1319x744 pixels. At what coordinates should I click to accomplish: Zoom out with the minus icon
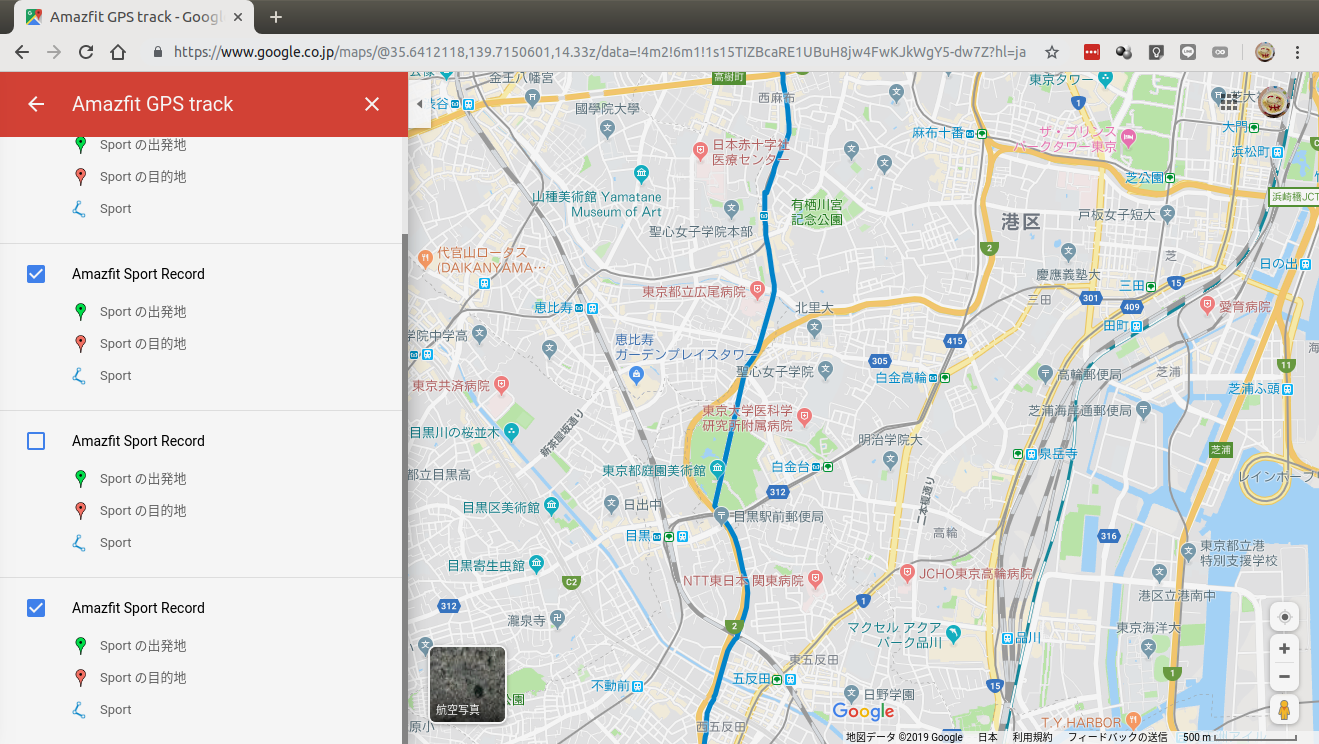1284,676
